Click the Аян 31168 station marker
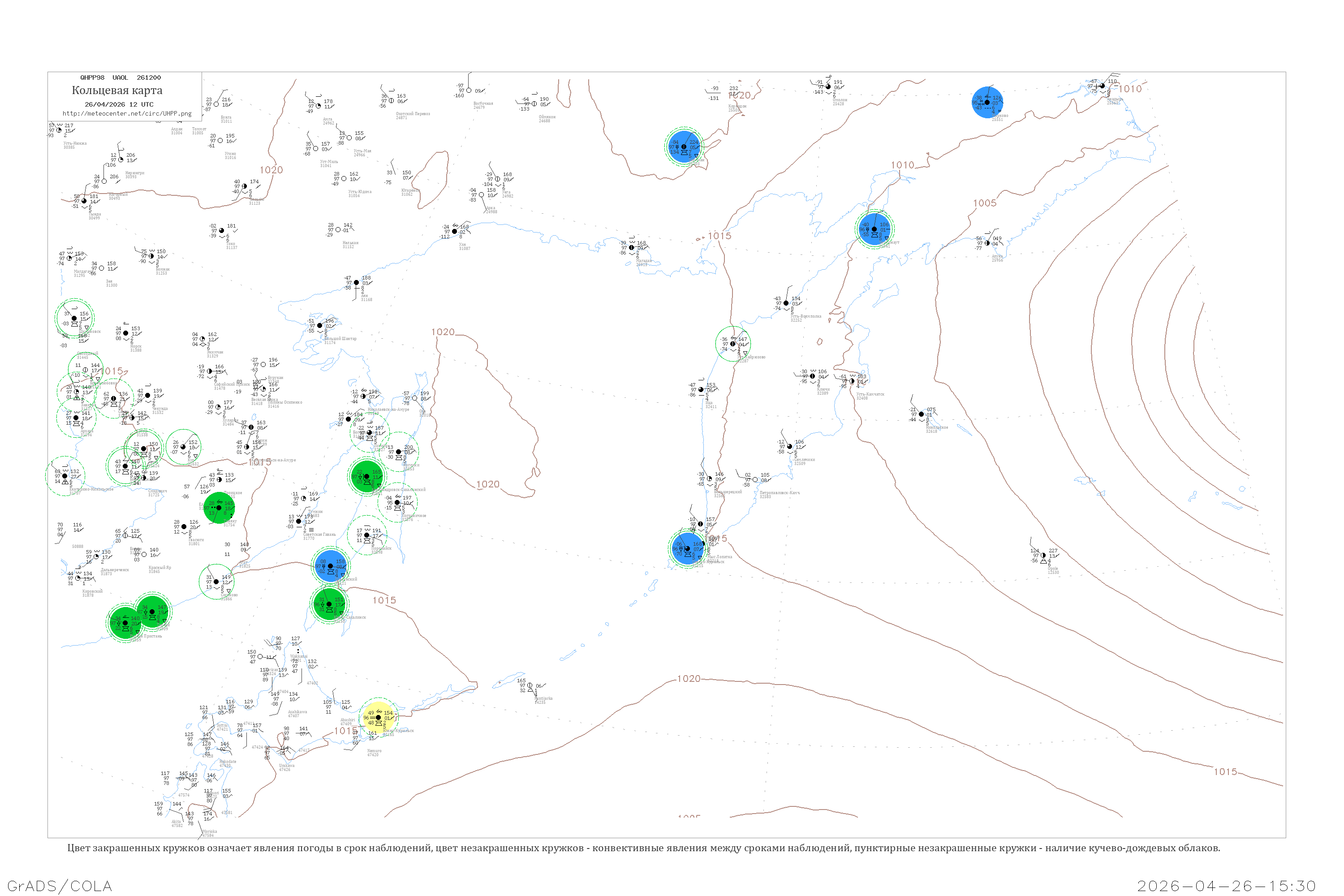Image resolution: width=1344 pixels, height=896 pixels. tap(357, 283)
